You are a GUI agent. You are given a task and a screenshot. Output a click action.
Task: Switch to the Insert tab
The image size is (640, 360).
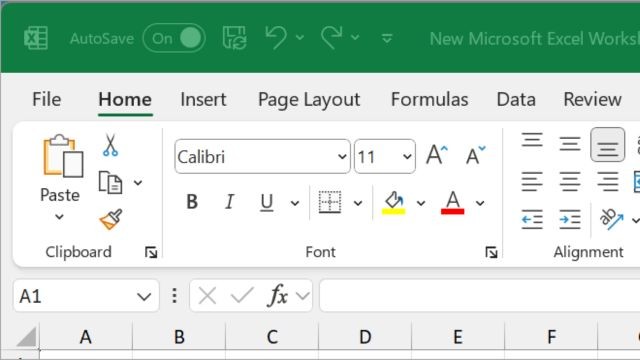[x=203, y=99]
